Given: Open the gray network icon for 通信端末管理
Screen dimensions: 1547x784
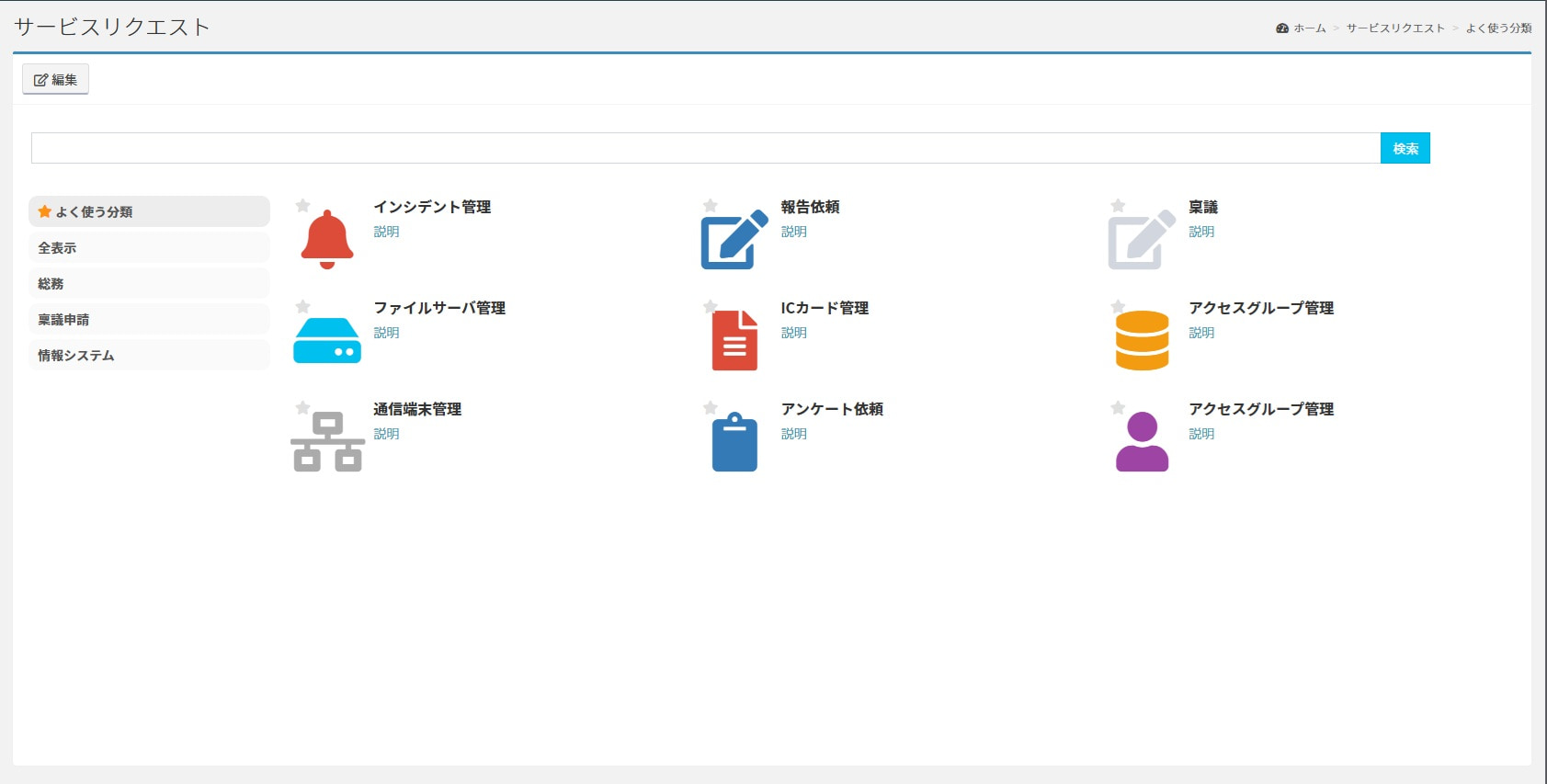Looking at the screenshot, I should (x=326, y=441).
